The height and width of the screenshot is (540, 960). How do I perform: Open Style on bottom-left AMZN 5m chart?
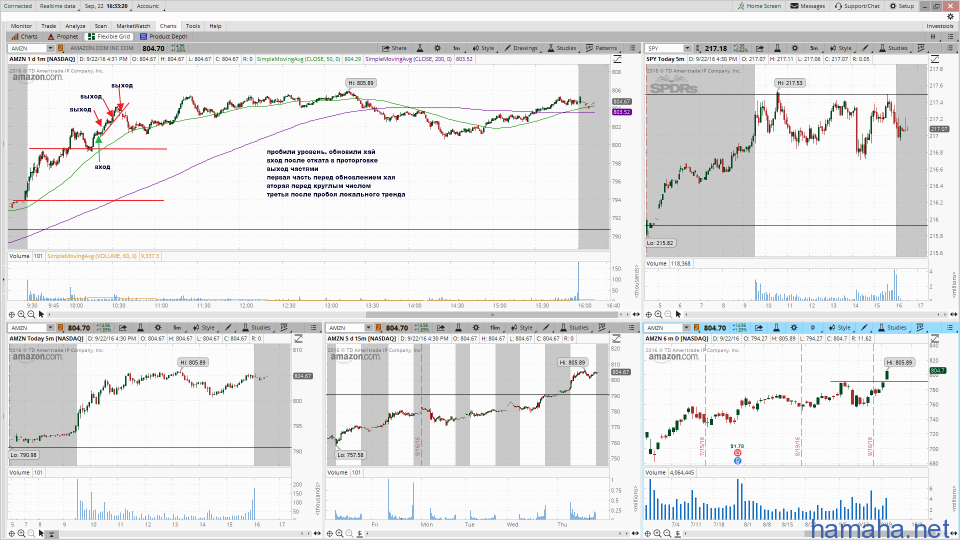coord(204,328)
